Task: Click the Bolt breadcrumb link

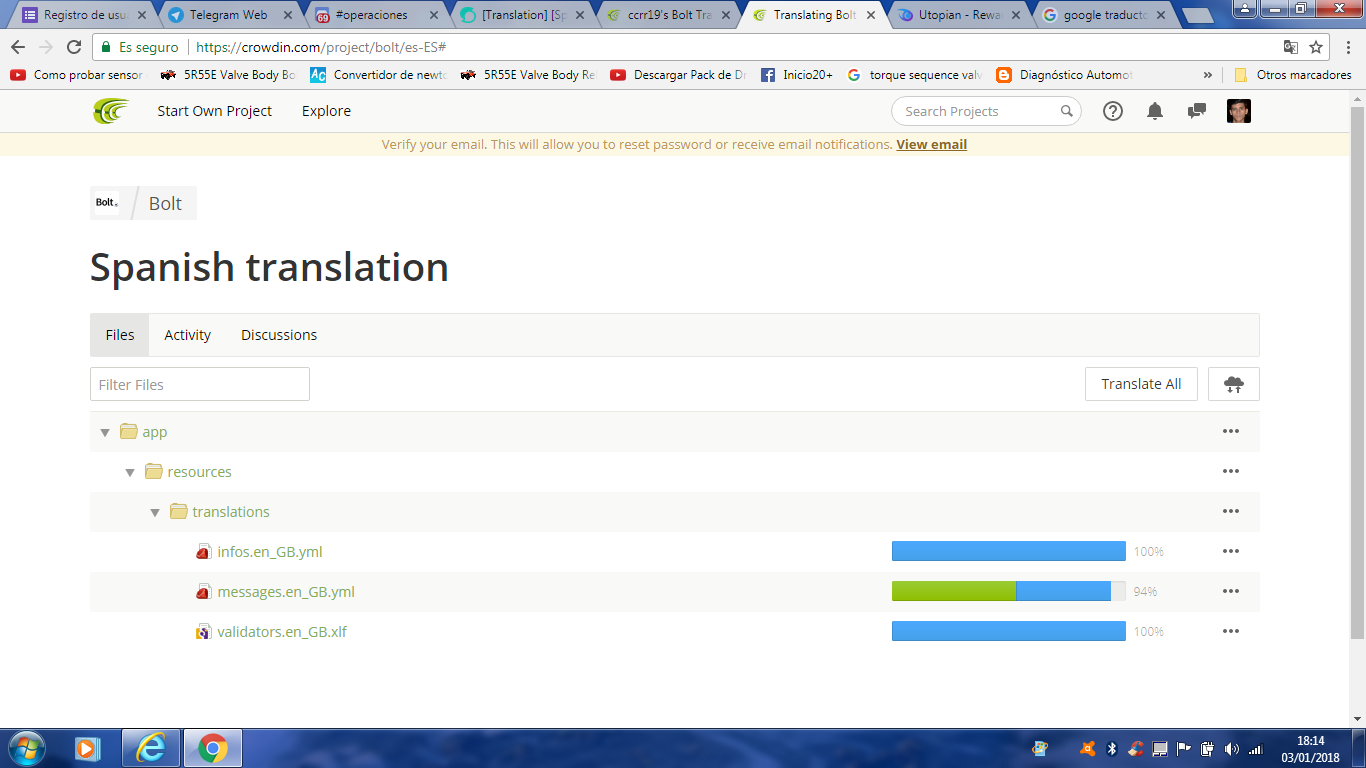Action: tap(165, 203)
